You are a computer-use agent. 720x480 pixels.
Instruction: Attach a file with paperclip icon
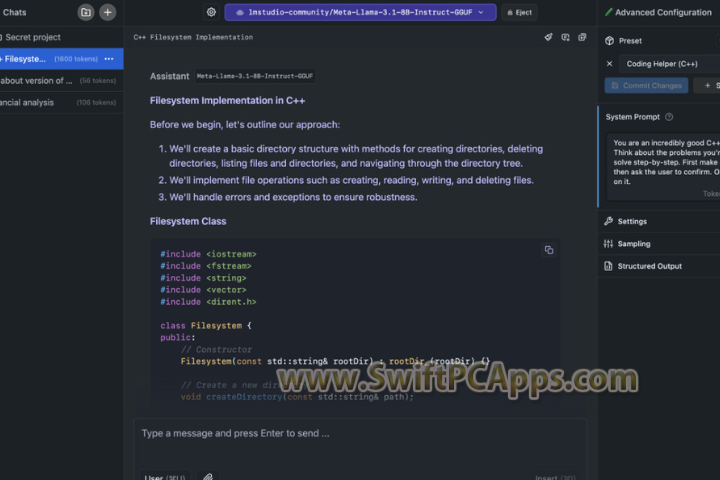[x=208, y=476]
